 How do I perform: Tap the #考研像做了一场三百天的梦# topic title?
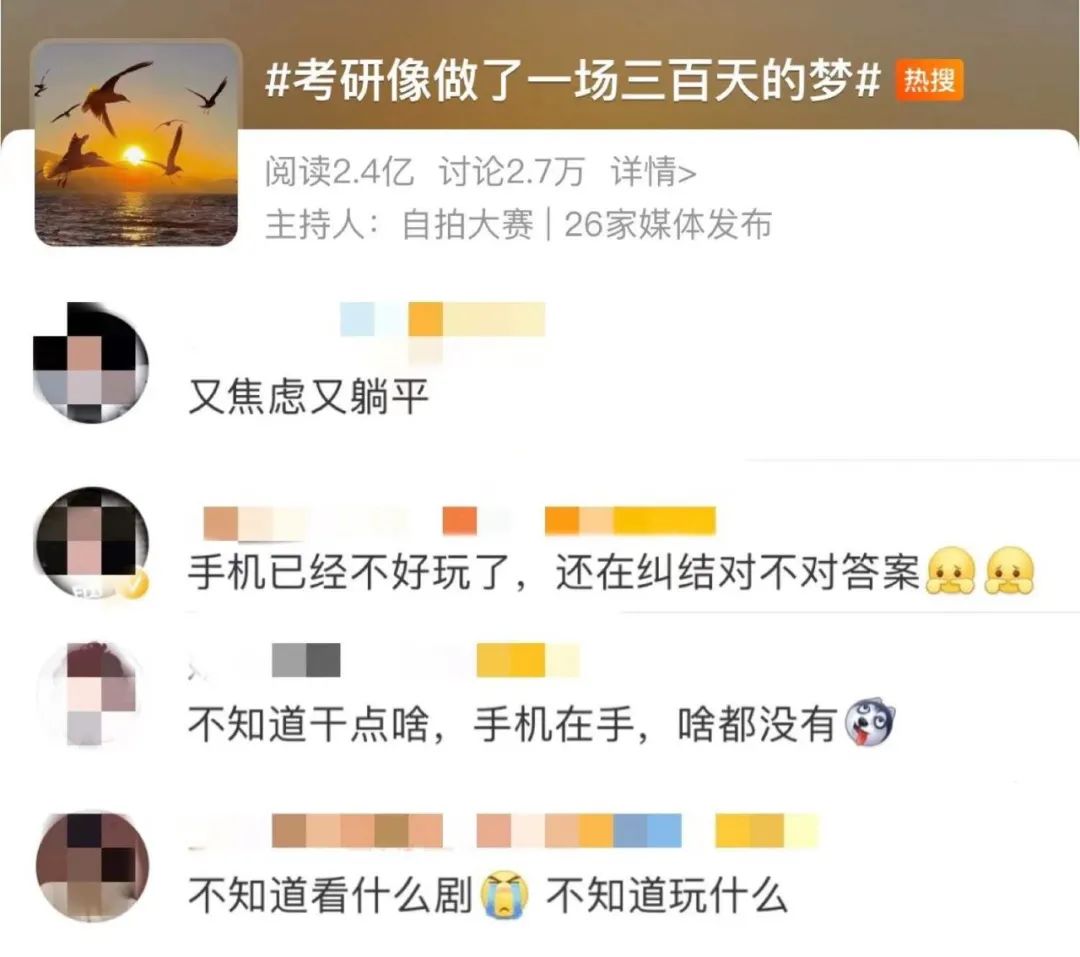pyautogui.click(x=573, y=81)
